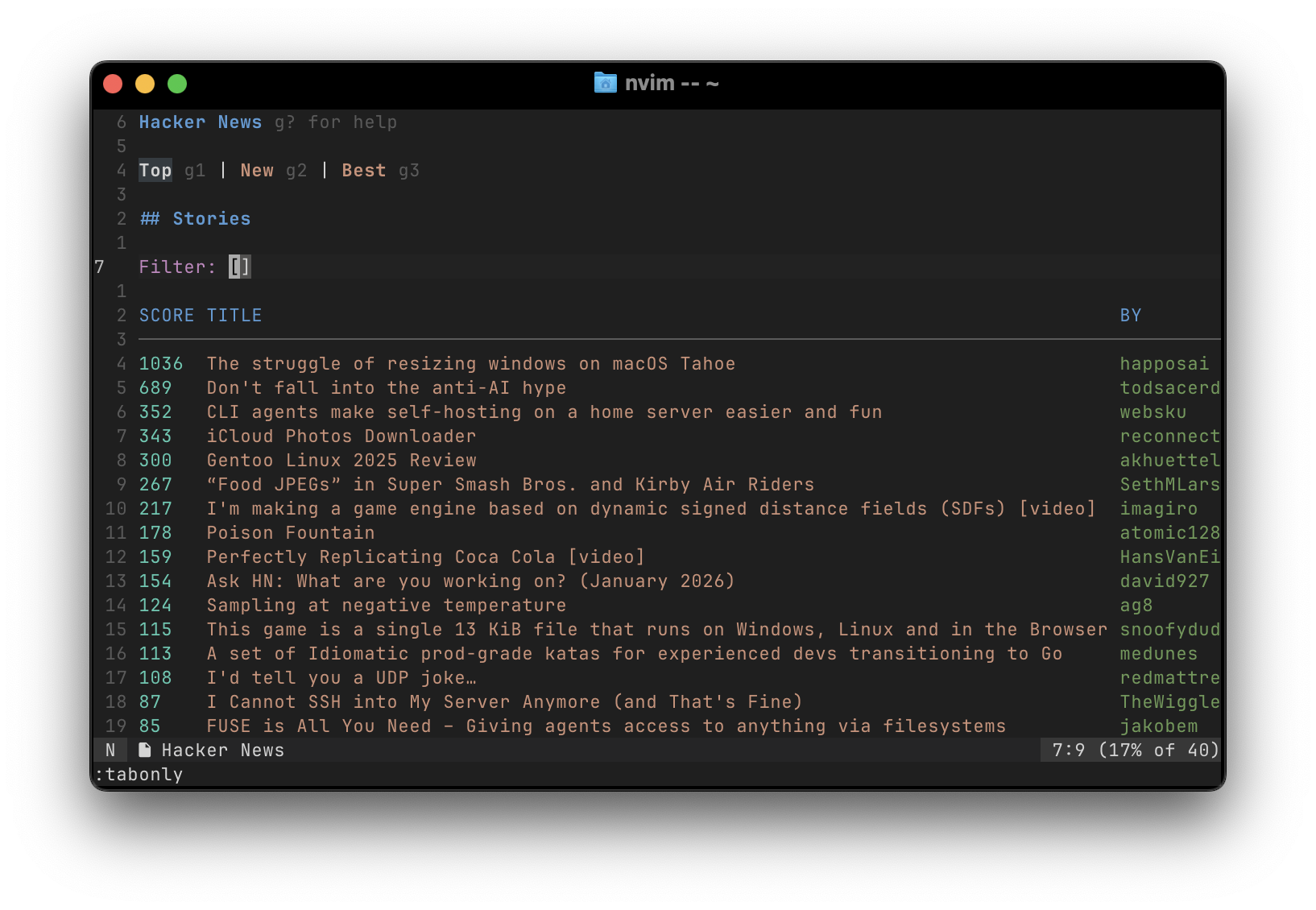Click the 'g? for help' hint

(x=336, y=122)
